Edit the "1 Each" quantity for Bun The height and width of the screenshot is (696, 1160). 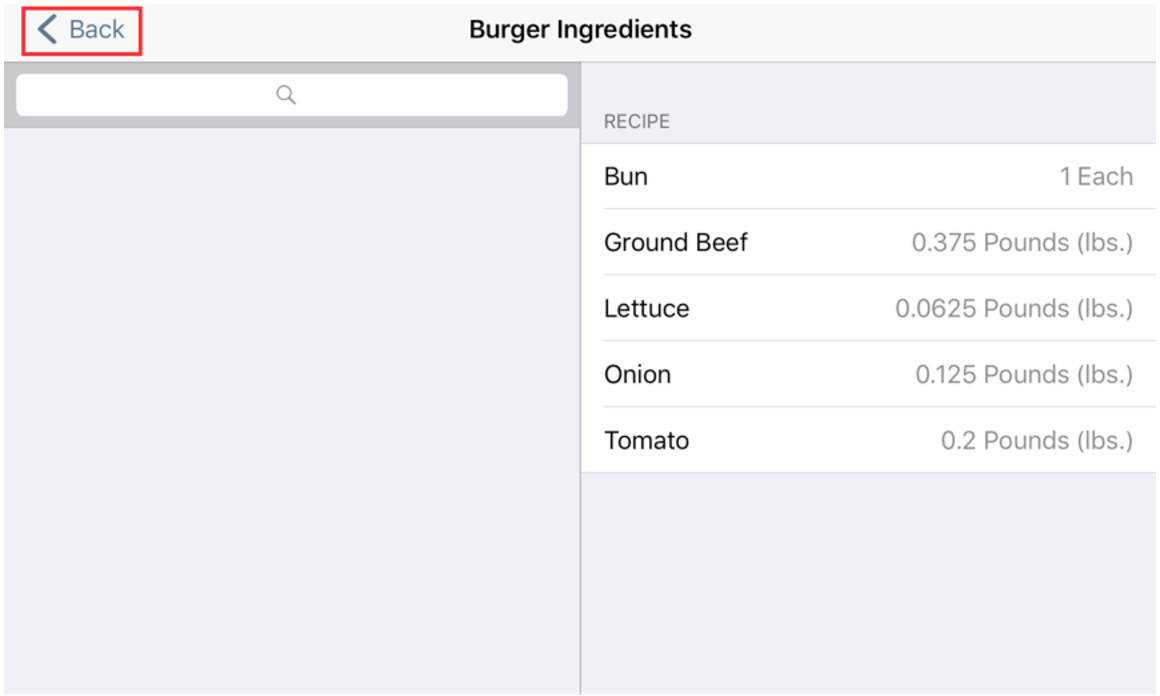1096,177
